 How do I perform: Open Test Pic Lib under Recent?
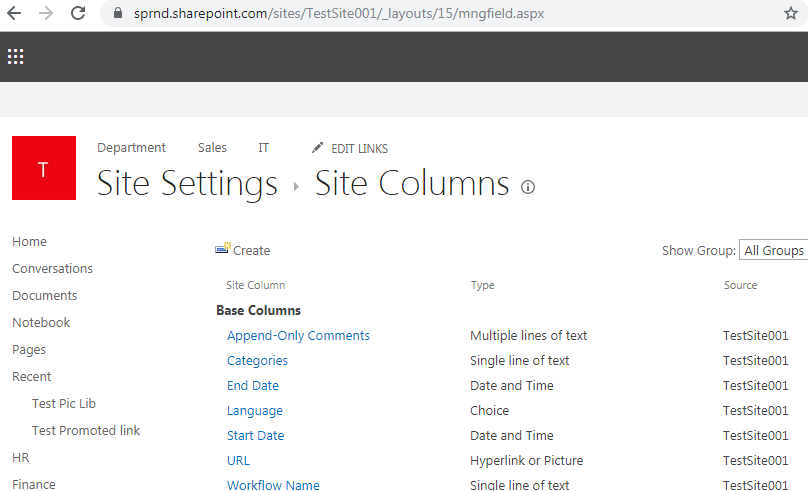pyautogui.click(x=64, y=403)
